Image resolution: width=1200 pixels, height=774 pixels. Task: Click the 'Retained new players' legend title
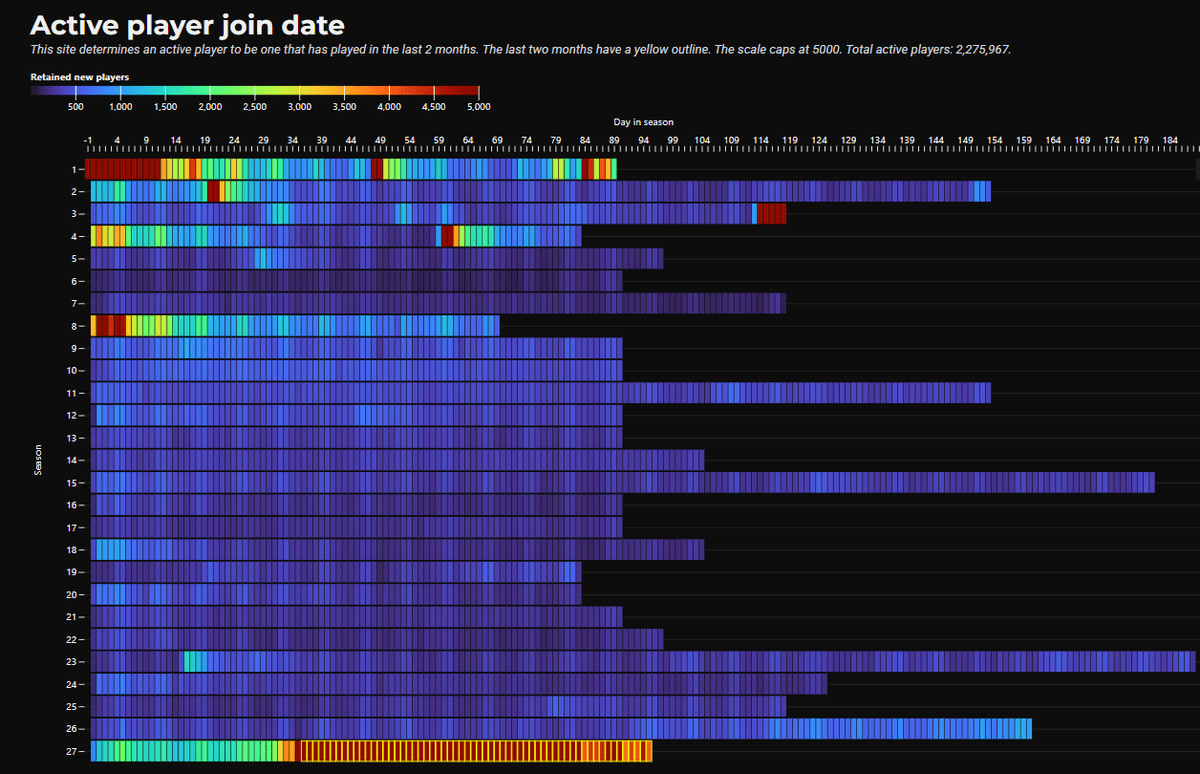(79, 77)
